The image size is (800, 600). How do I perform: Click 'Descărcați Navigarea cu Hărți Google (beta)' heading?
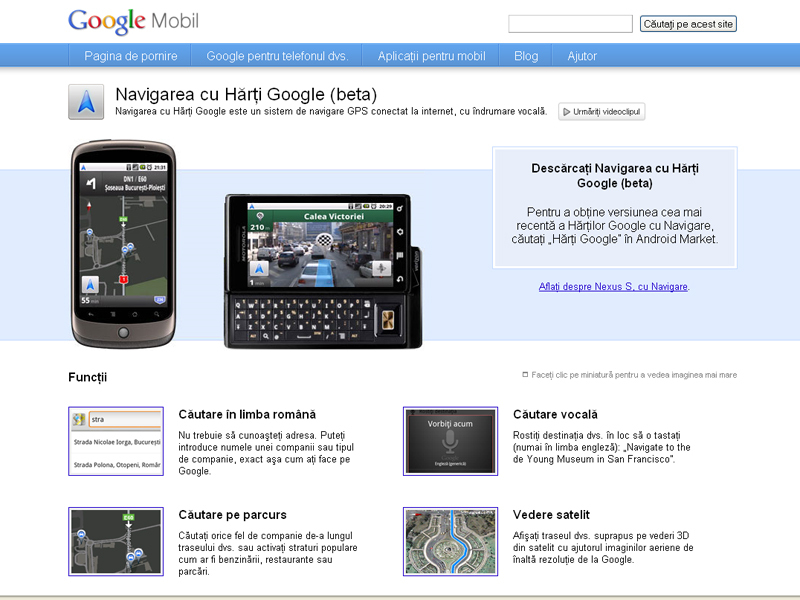(x=615, y=176)
